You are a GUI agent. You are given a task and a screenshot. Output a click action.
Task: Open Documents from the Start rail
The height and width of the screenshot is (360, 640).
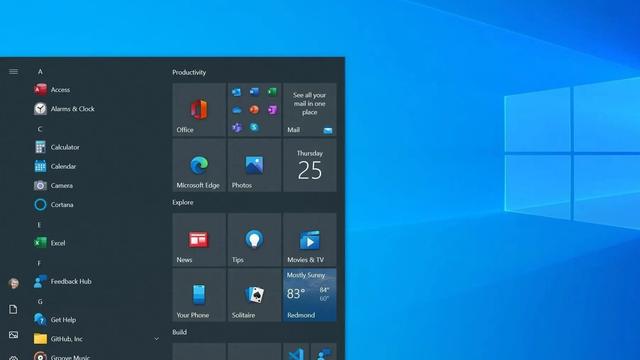pos(13,309)
